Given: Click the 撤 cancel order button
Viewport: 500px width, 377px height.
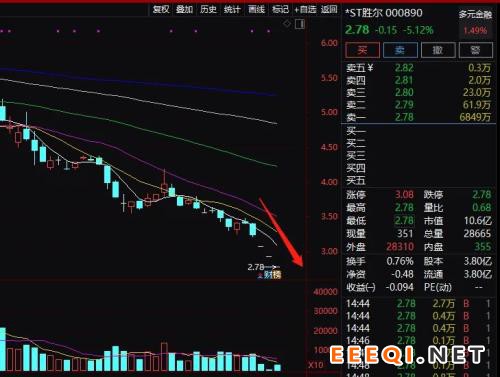Looking at the screenshot, I should click(438, 50).
